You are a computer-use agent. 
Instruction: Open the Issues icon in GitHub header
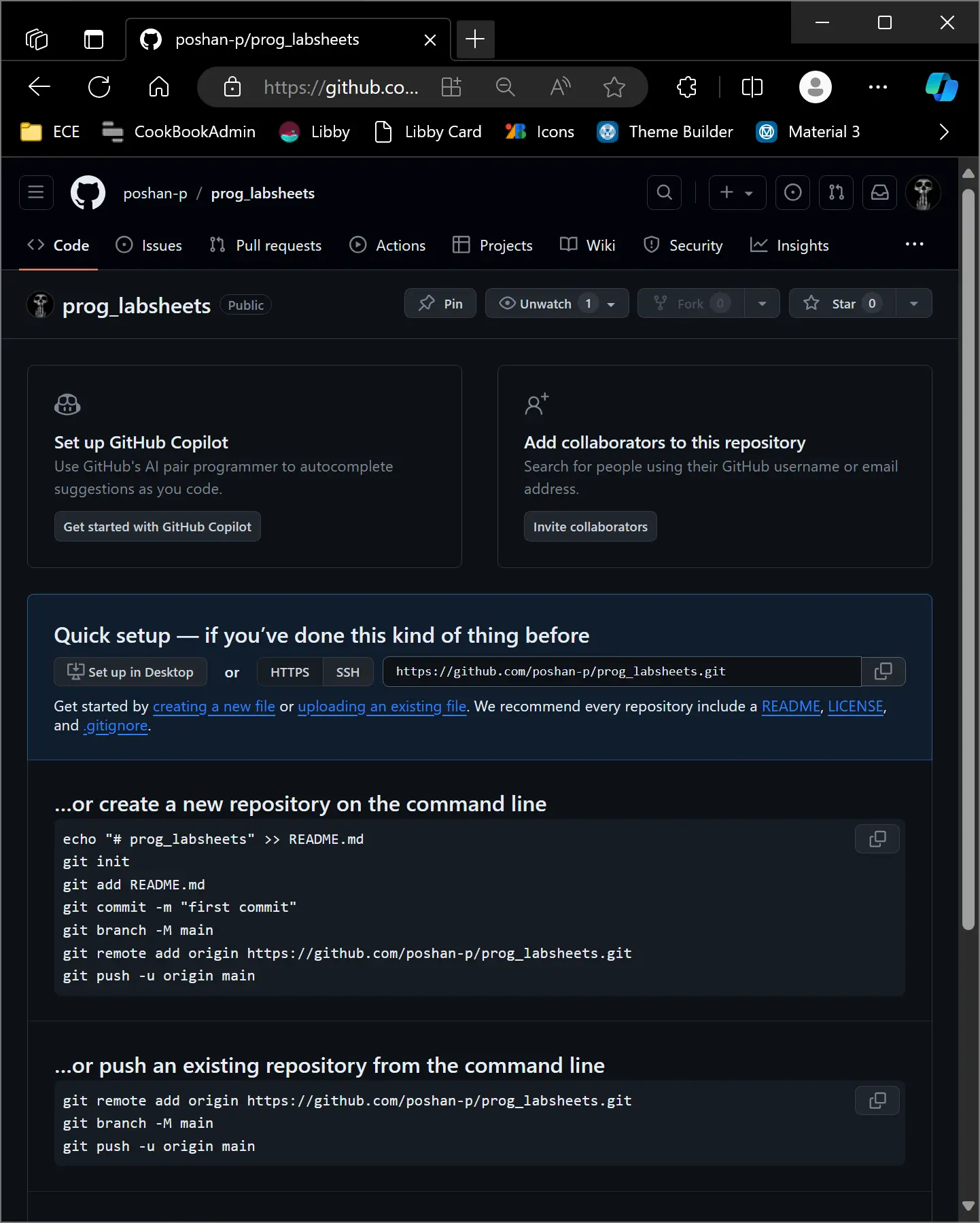792,193
